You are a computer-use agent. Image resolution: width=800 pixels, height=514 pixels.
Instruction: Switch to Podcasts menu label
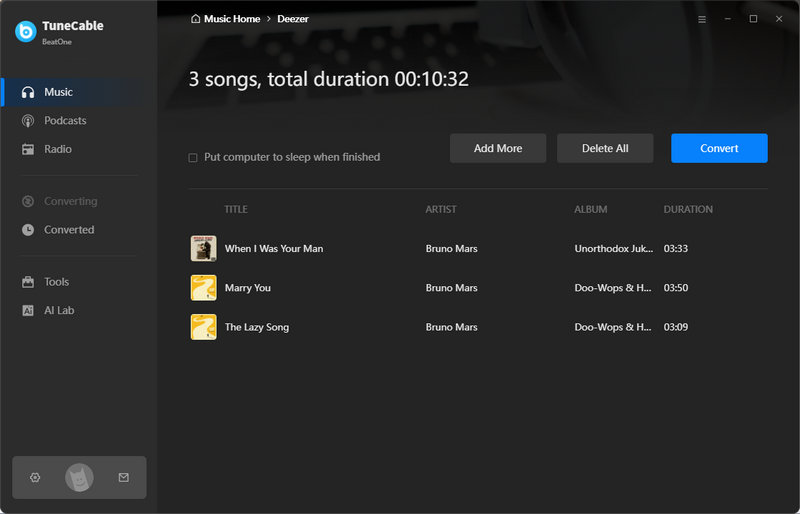[65, 120]
